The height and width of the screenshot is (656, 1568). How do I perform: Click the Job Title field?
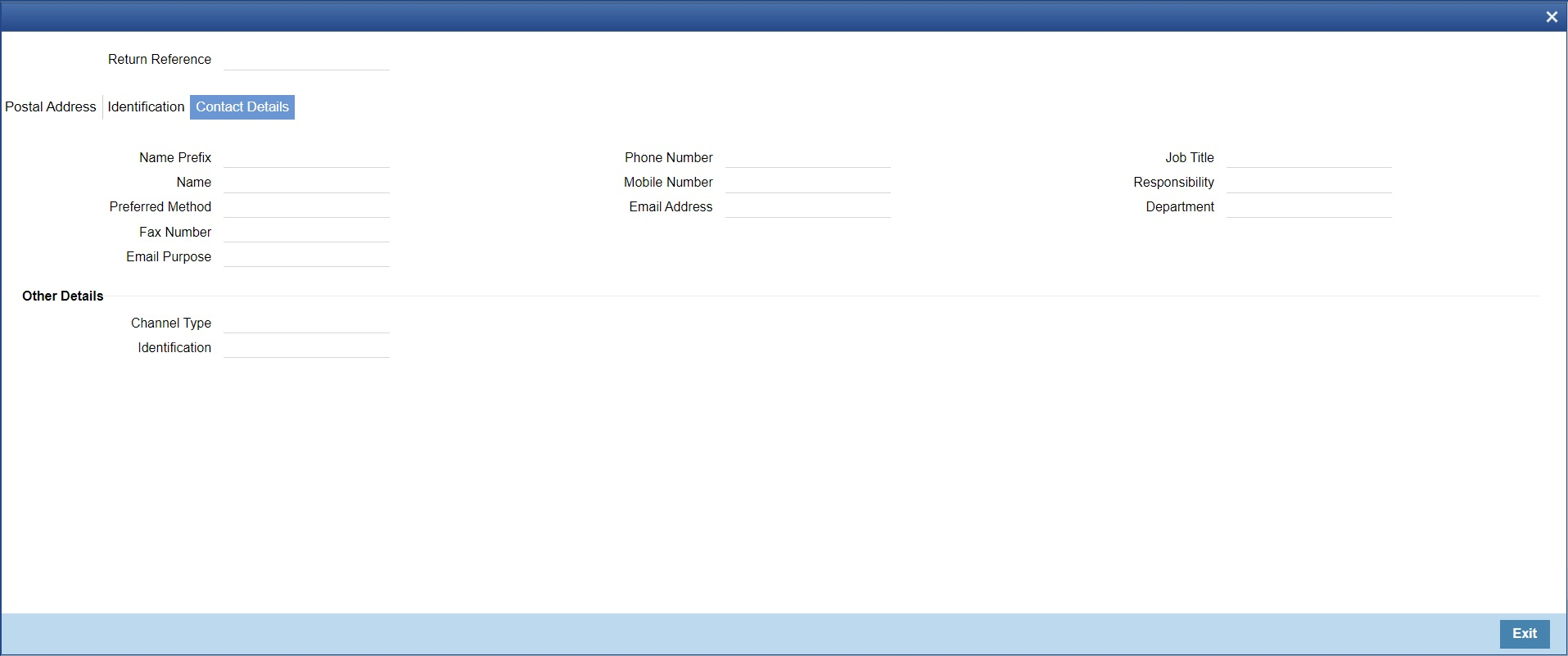[1308, 157]
